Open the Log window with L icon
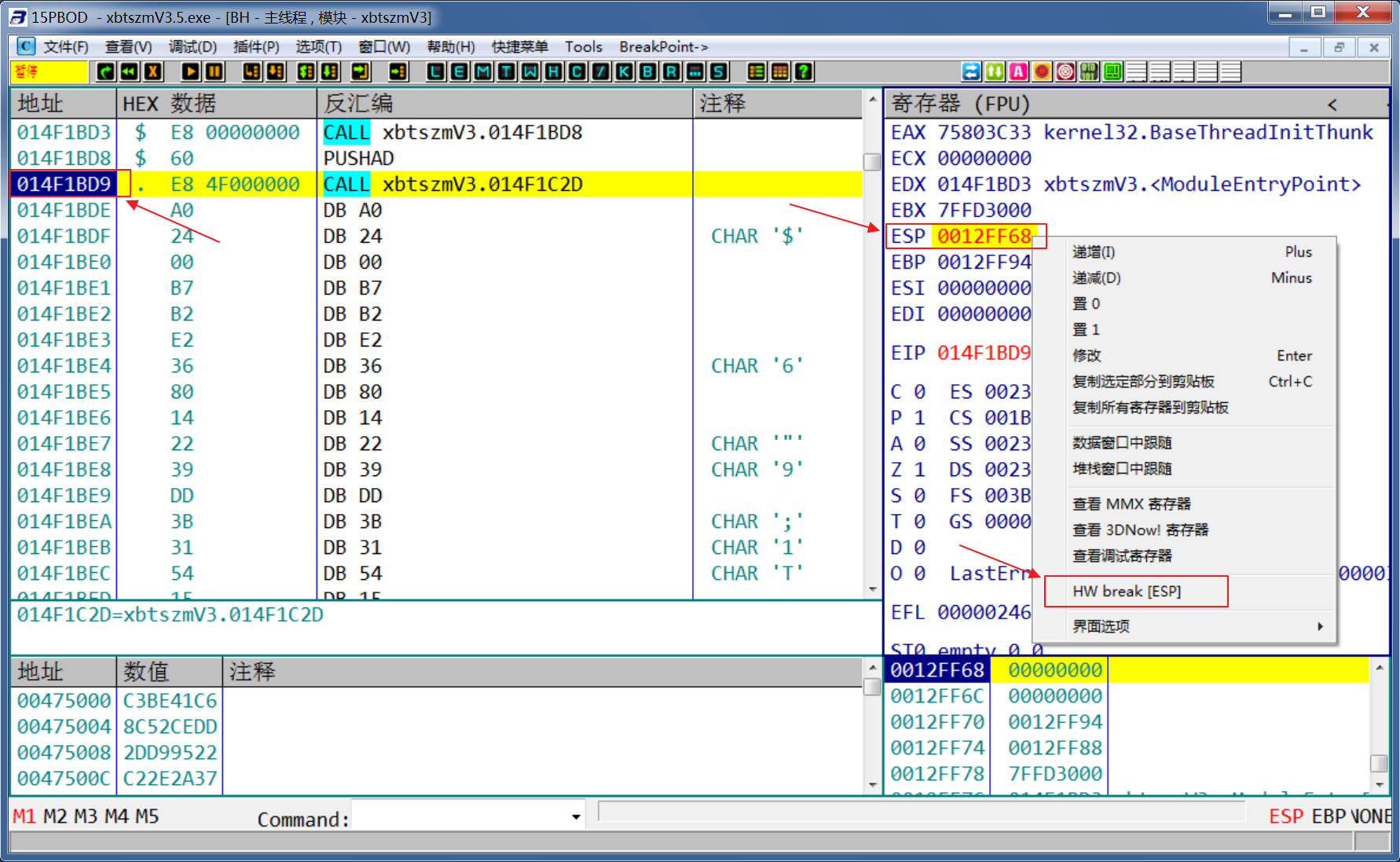 click(436, 72)
